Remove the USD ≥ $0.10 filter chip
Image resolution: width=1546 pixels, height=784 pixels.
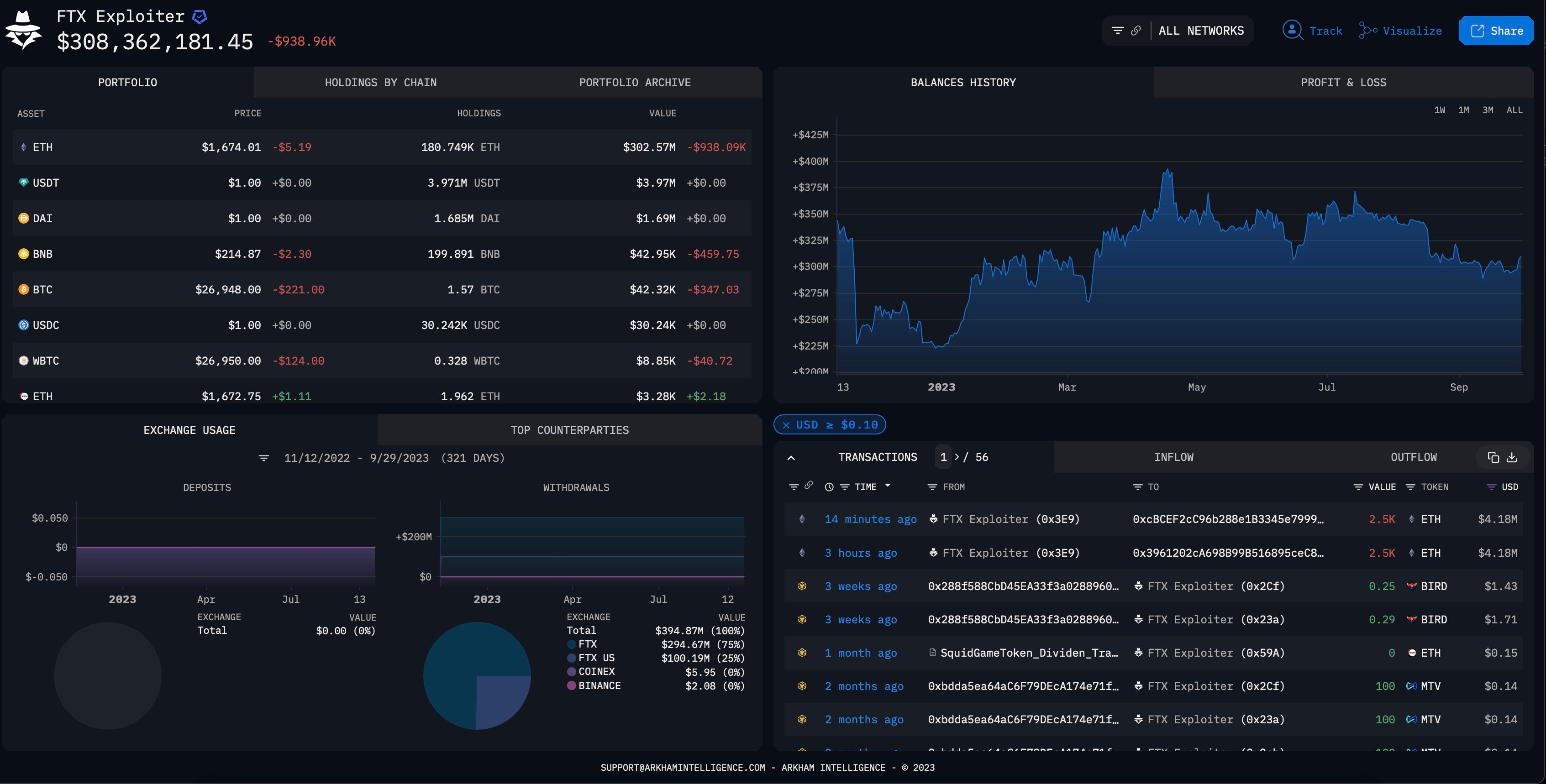pos(787,425)
